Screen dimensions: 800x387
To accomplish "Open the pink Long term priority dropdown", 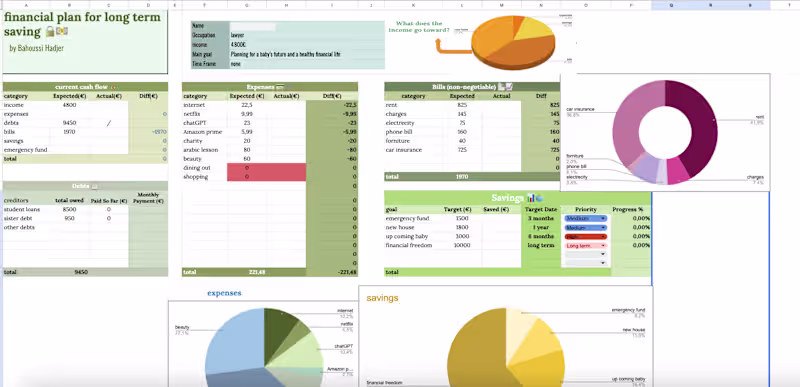I will point(586,246).
